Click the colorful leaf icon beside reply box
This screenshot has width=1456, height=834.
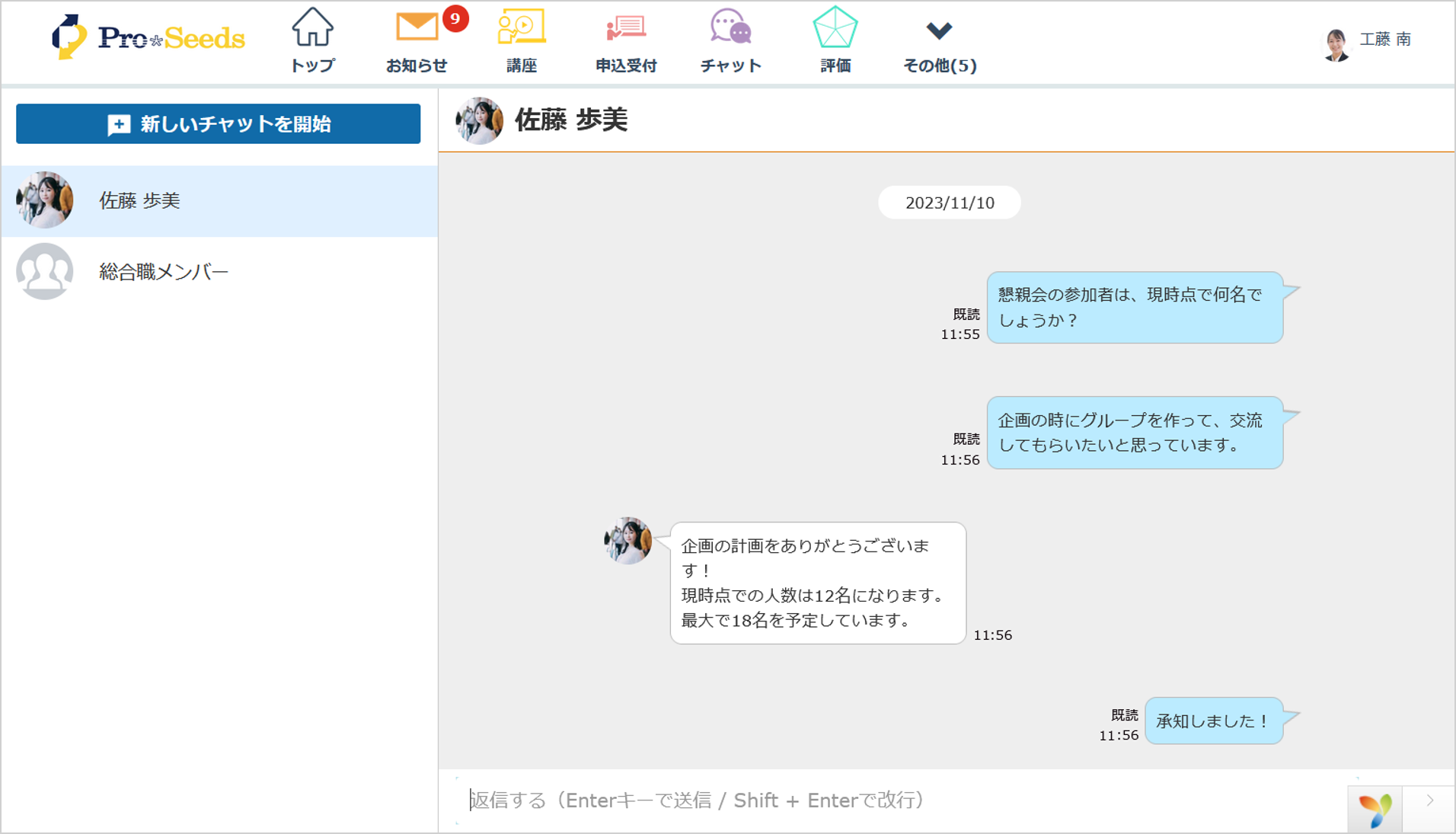point(1375,809)
